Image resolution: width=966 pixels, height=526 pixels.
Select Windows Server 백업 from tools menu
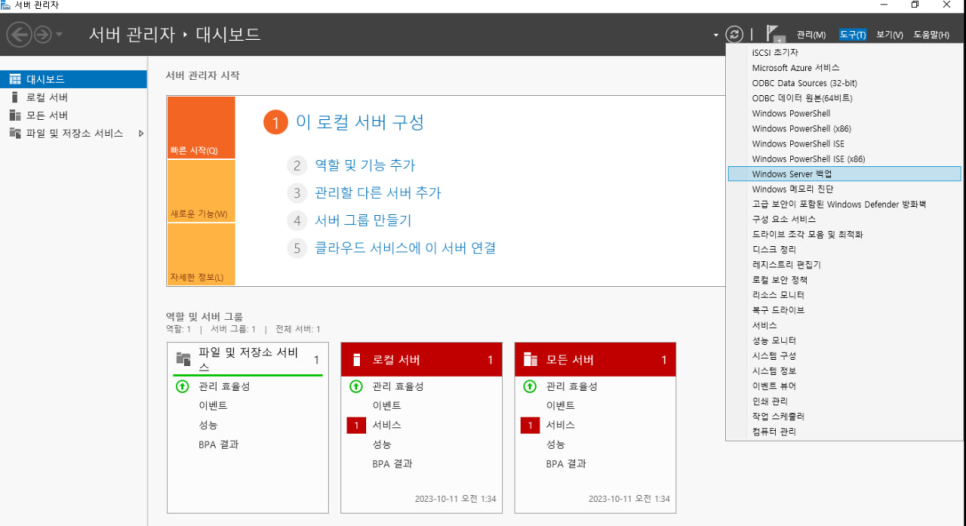tap(792, 174)
